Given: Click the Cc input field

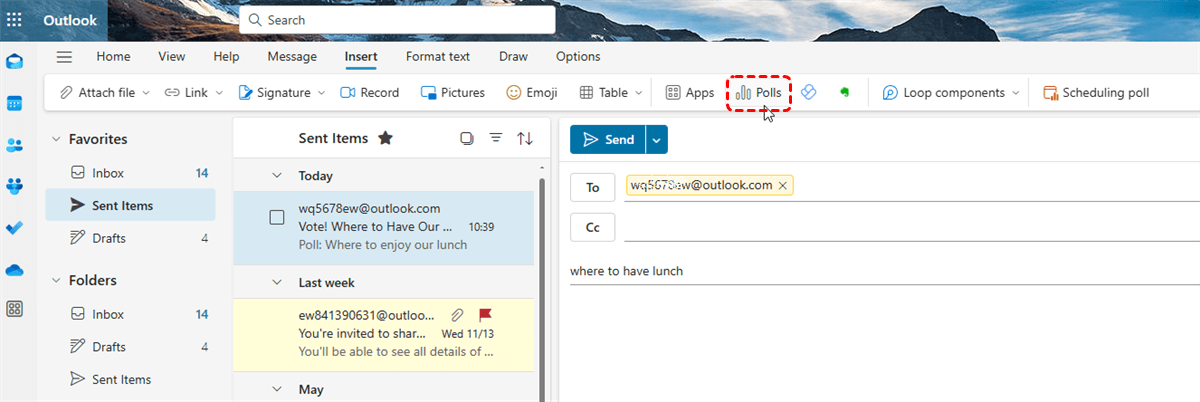Looking at the screenshot, I should [912, 228].
